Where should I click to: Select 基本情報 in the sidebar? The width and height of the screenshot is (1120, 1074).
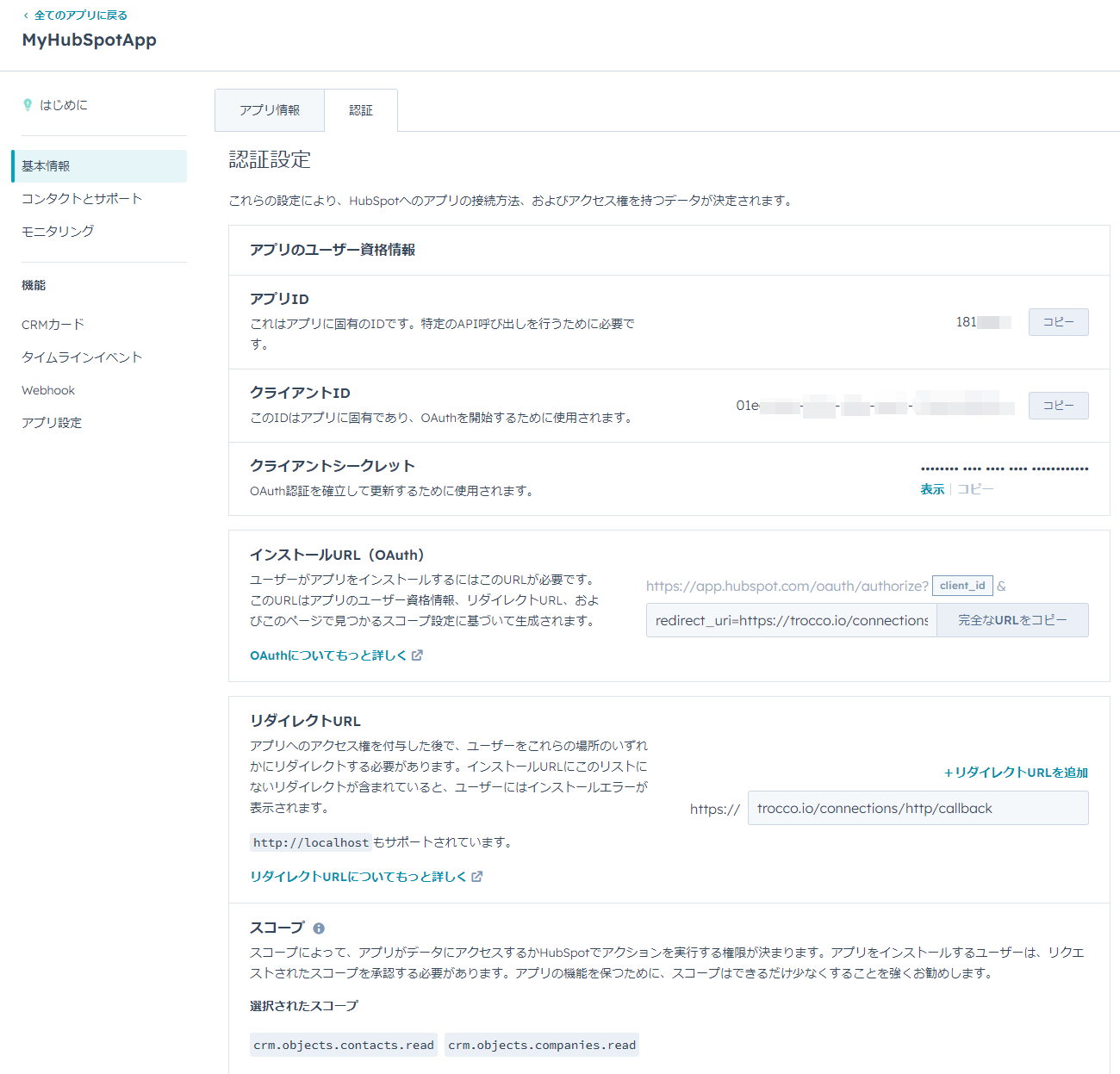pyautogui.click(x=100, y=166)
